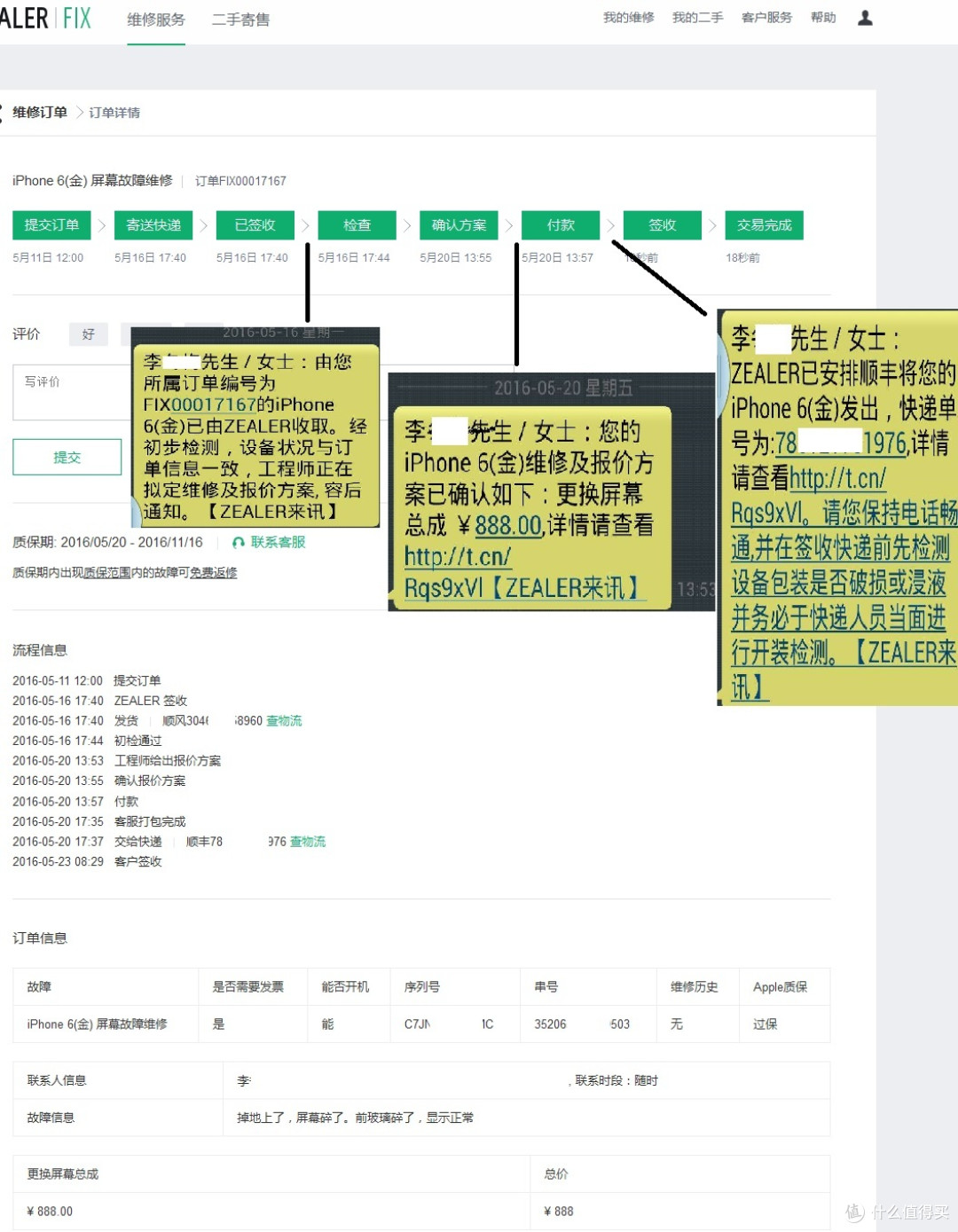
Task: Click the Apple质保 column header
Action: pos(781,987)
